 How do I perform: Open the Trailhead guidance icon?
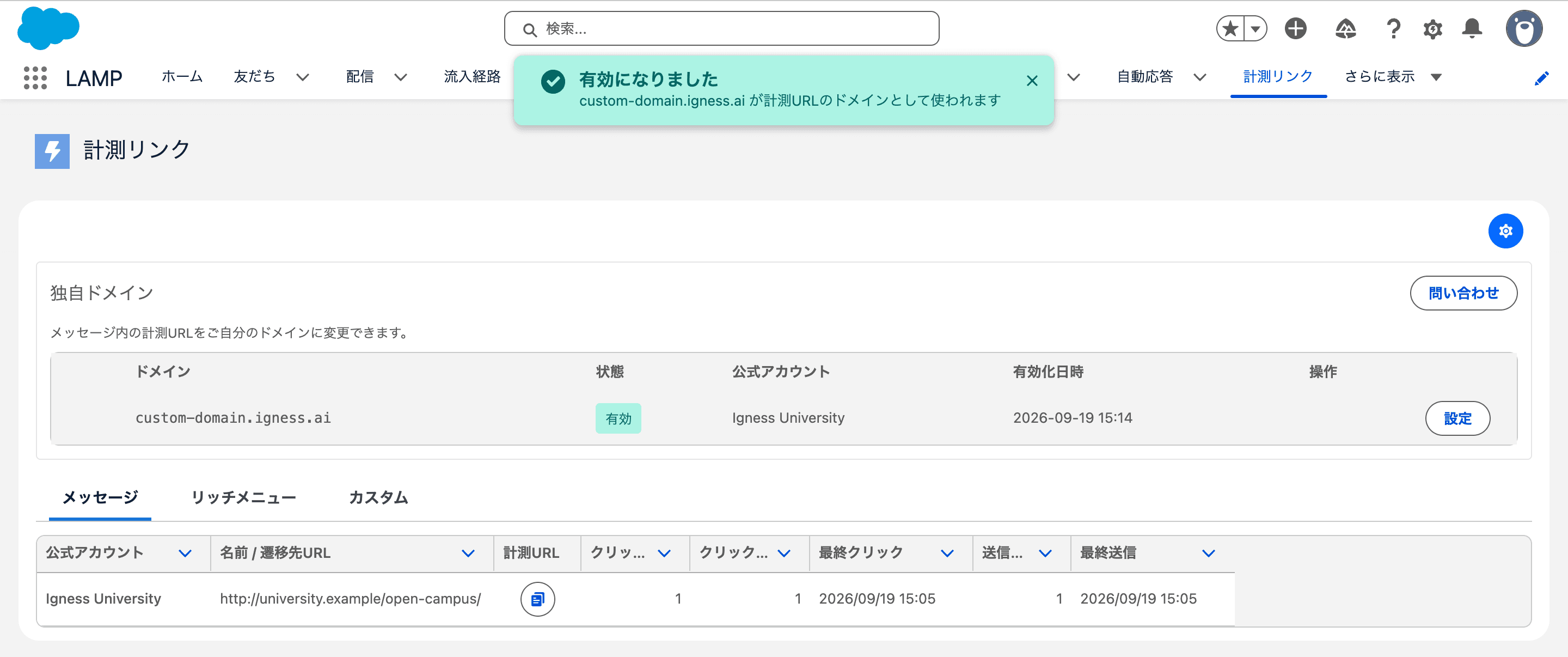coord(1345,29)
